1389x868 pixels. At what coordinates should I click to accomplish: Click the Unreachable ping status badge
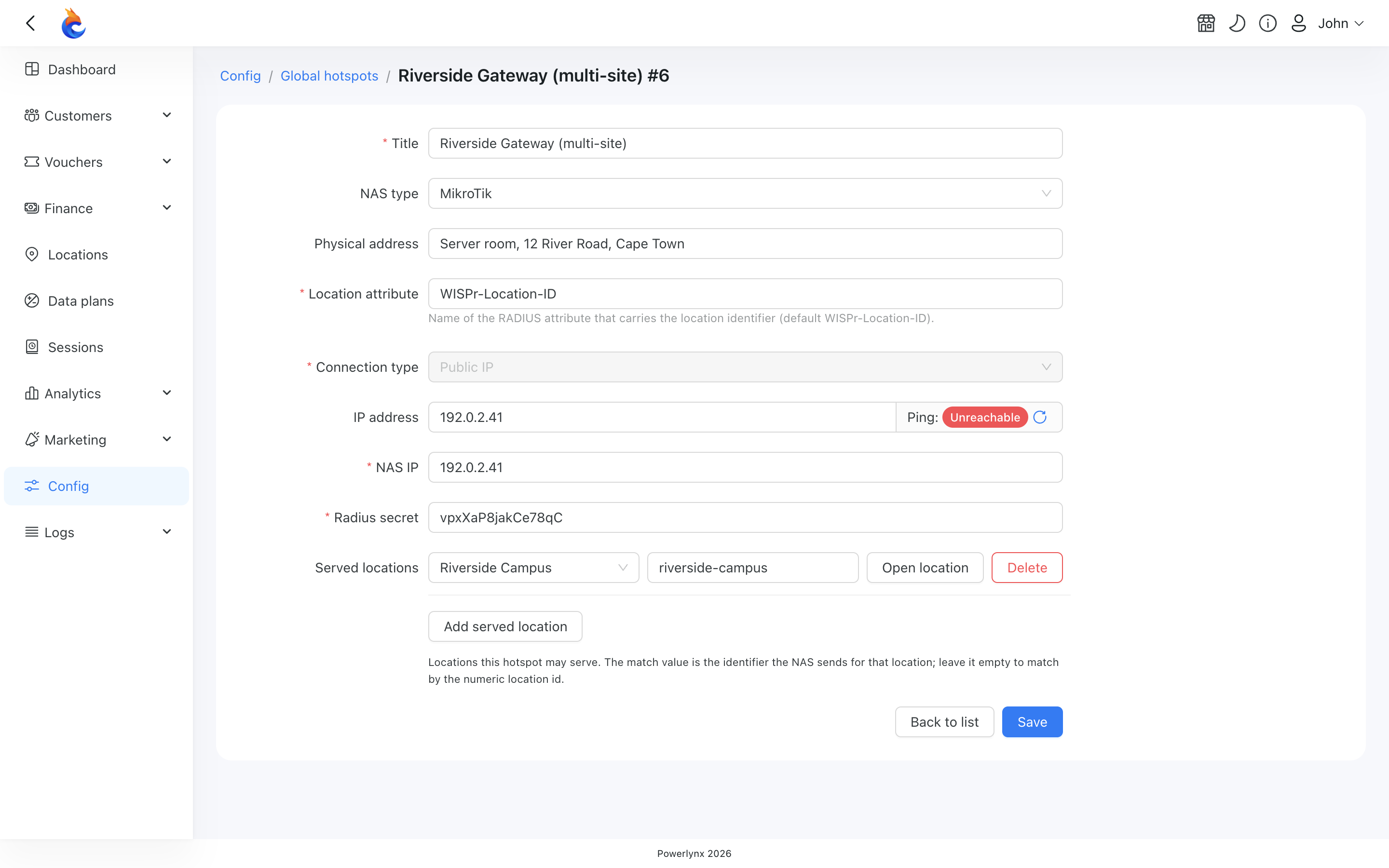point(985,417)
